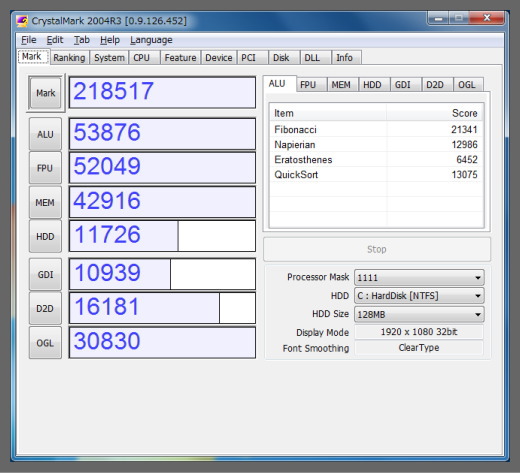Open the Language menu

pyautogui.click(x=151, y=40)
